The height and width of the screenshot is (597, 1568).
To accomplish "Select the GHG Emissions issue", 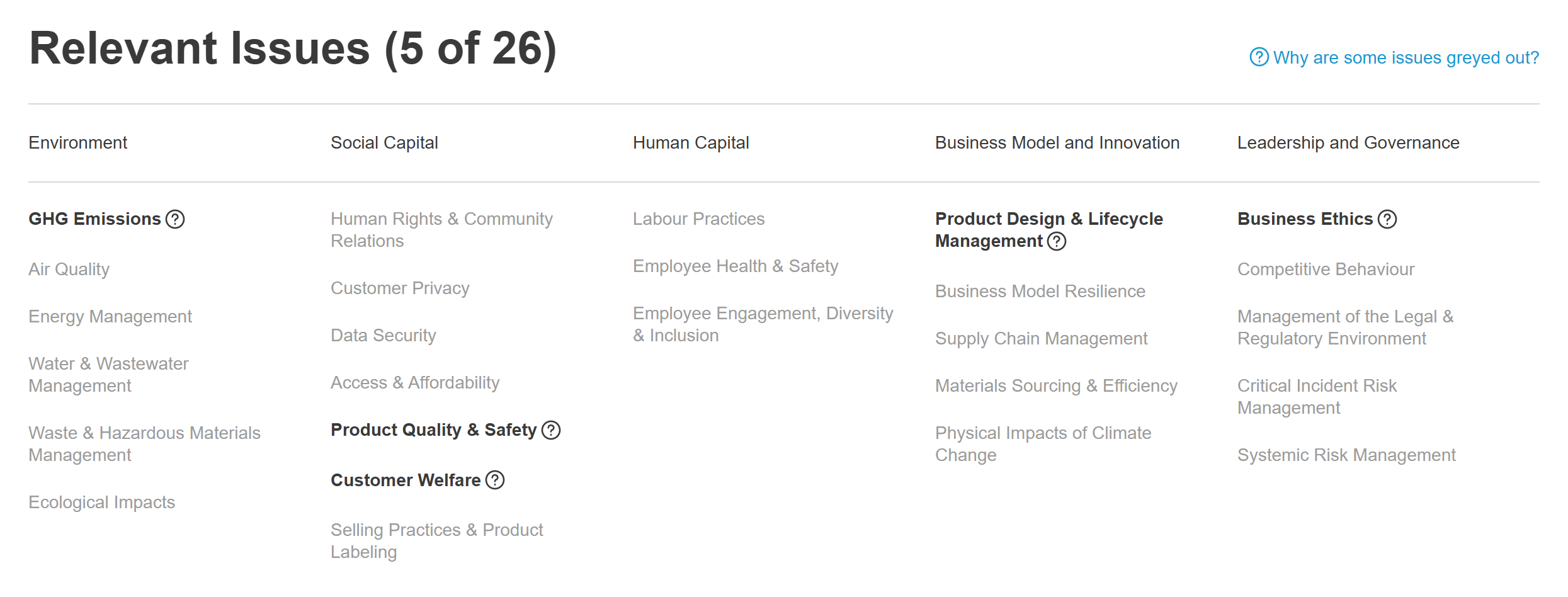I will click(x=94, y=219).
